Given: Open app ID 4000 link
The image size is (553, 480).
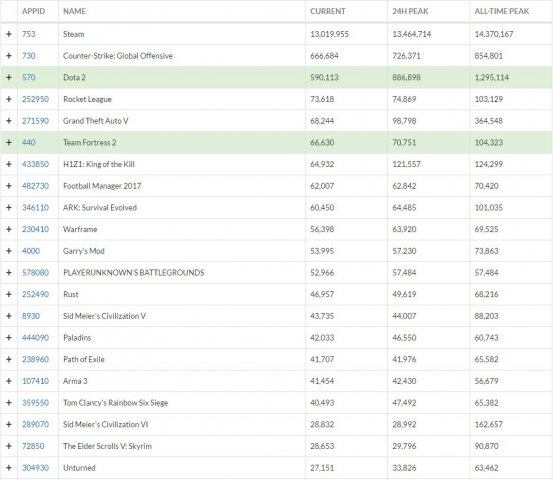Looking at the screenshot, I should [x=31, y=251].
